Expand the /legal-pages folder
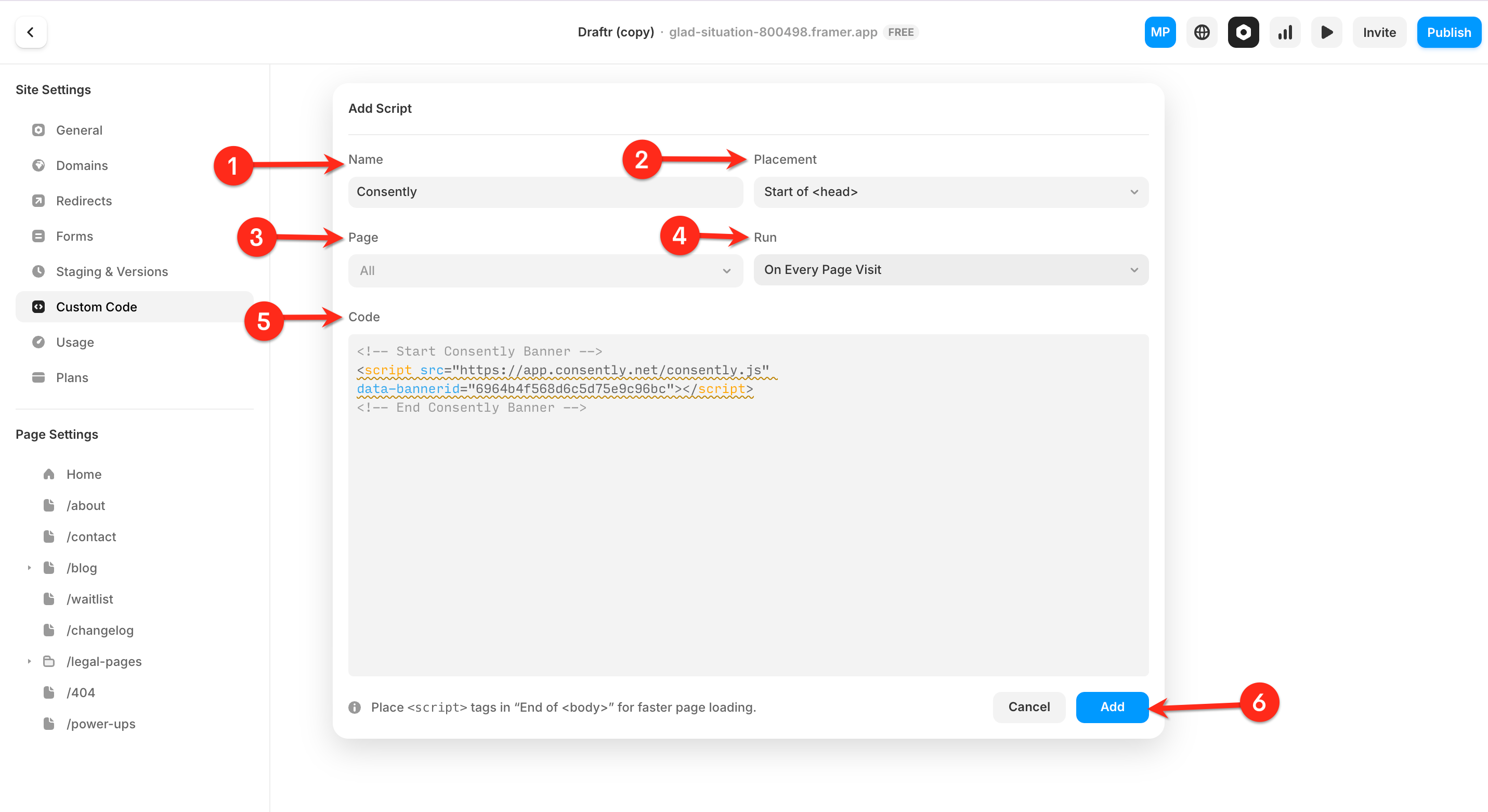The height and width of the screenshot is (812, 1488). coord(29,661)
